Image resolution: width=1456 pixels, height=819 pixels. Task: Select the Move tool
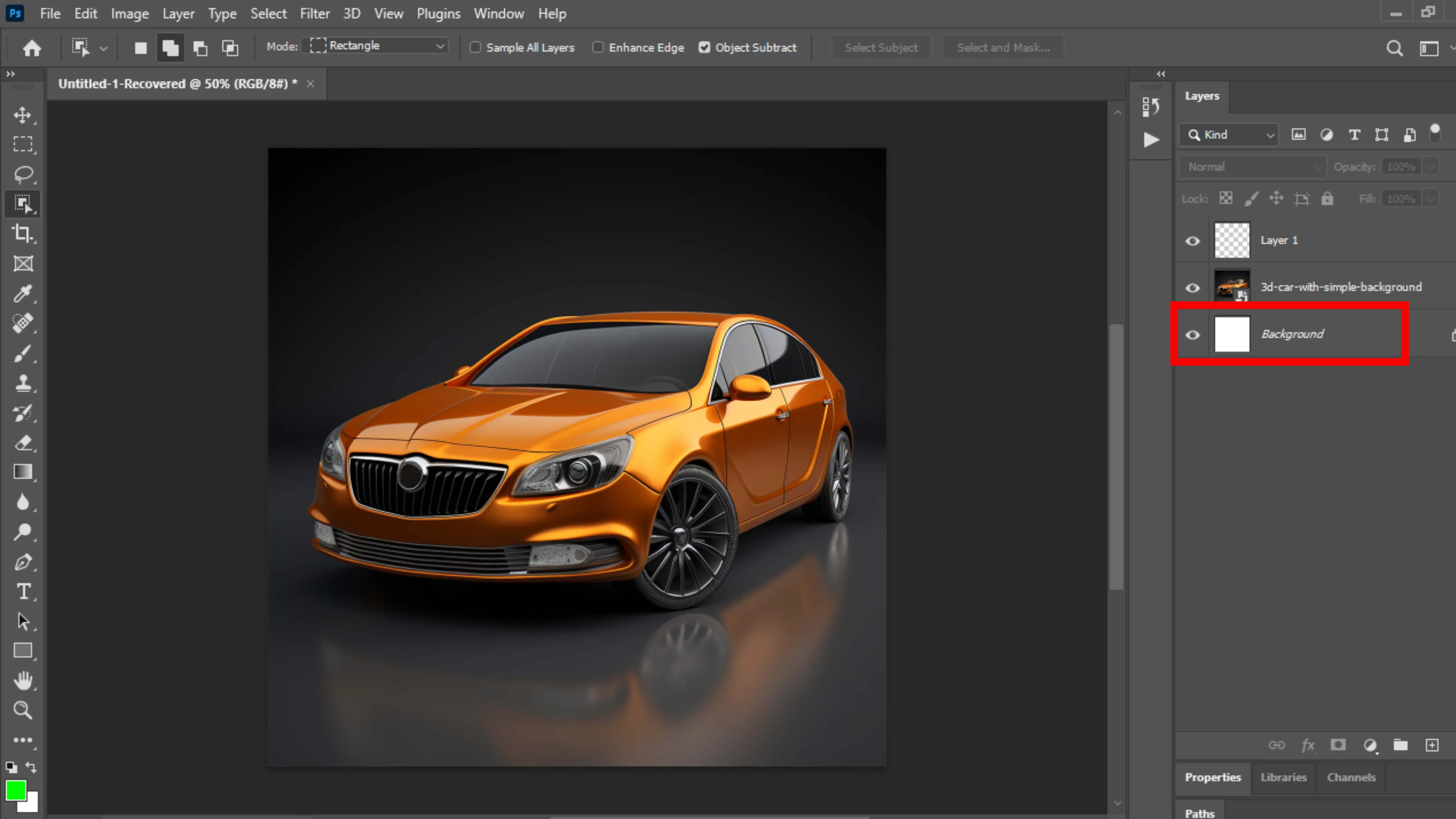(x=23, y=115)
